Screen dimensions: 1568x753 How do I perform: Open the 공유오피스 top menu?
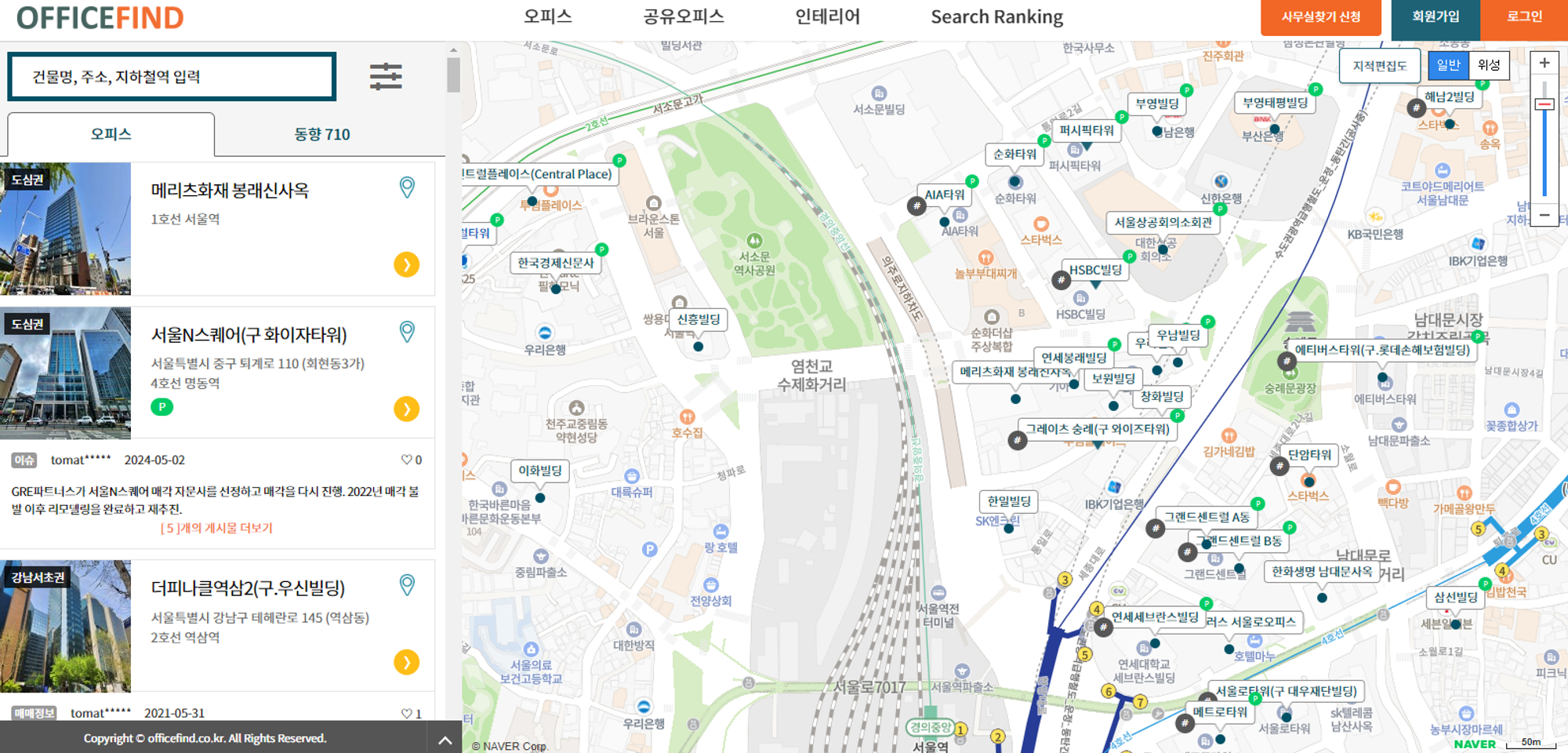pos(684,16)
